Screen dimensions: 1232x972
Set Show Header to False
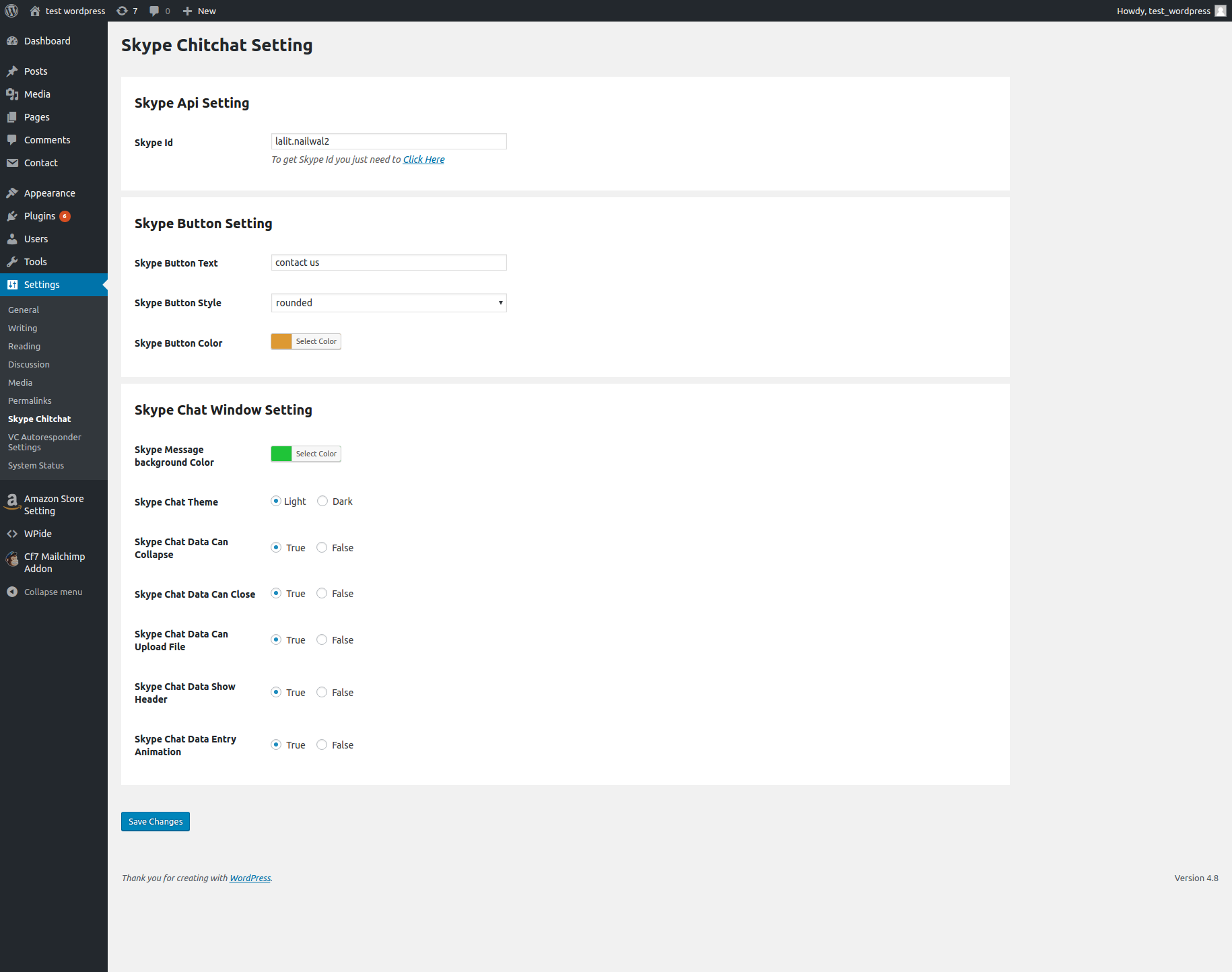(x=322, y=692)
